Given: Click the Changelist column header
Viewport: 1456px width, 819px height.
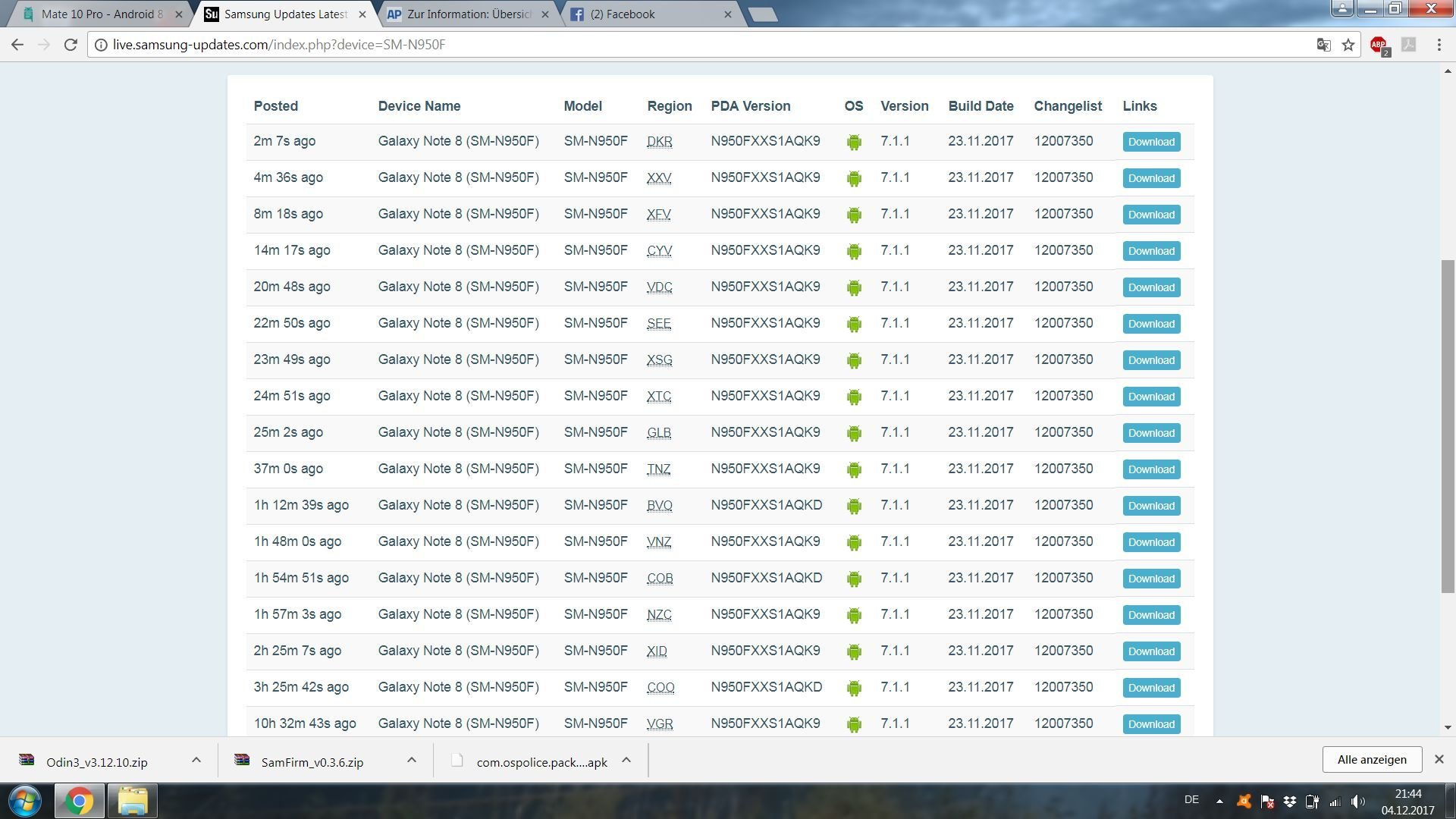Looking at the screenshot, I should click(x=1068, y=106).
